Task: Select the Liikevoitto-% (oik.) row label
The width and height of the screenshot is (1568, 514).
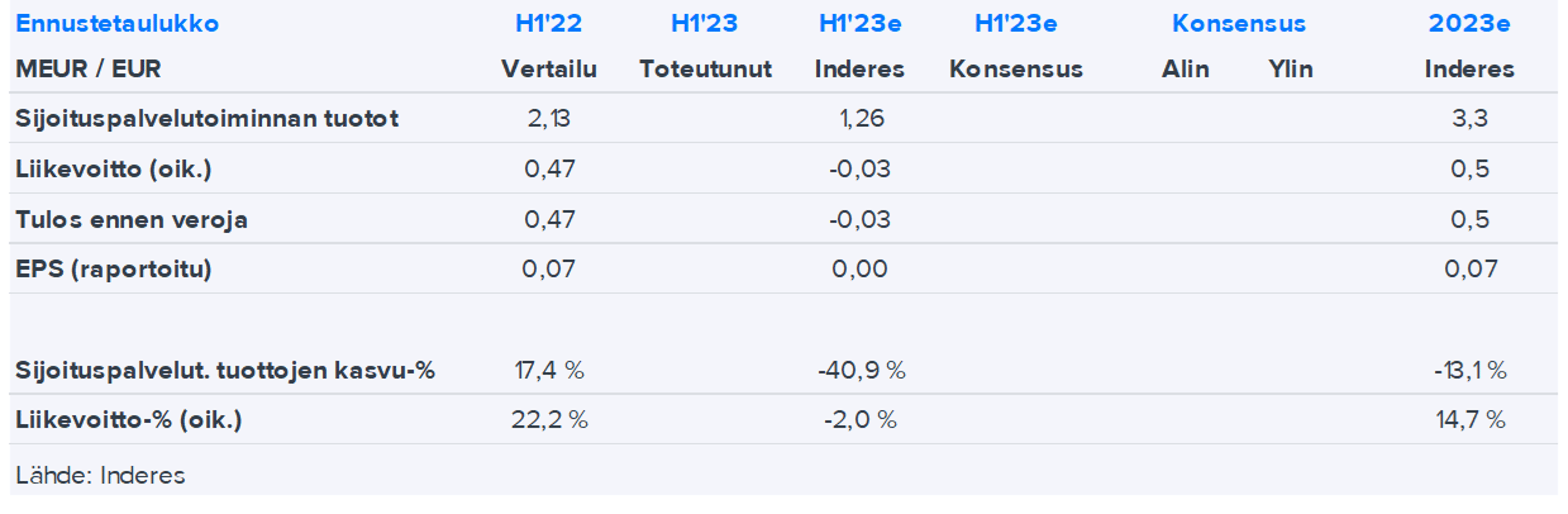Action: point(129,420)
